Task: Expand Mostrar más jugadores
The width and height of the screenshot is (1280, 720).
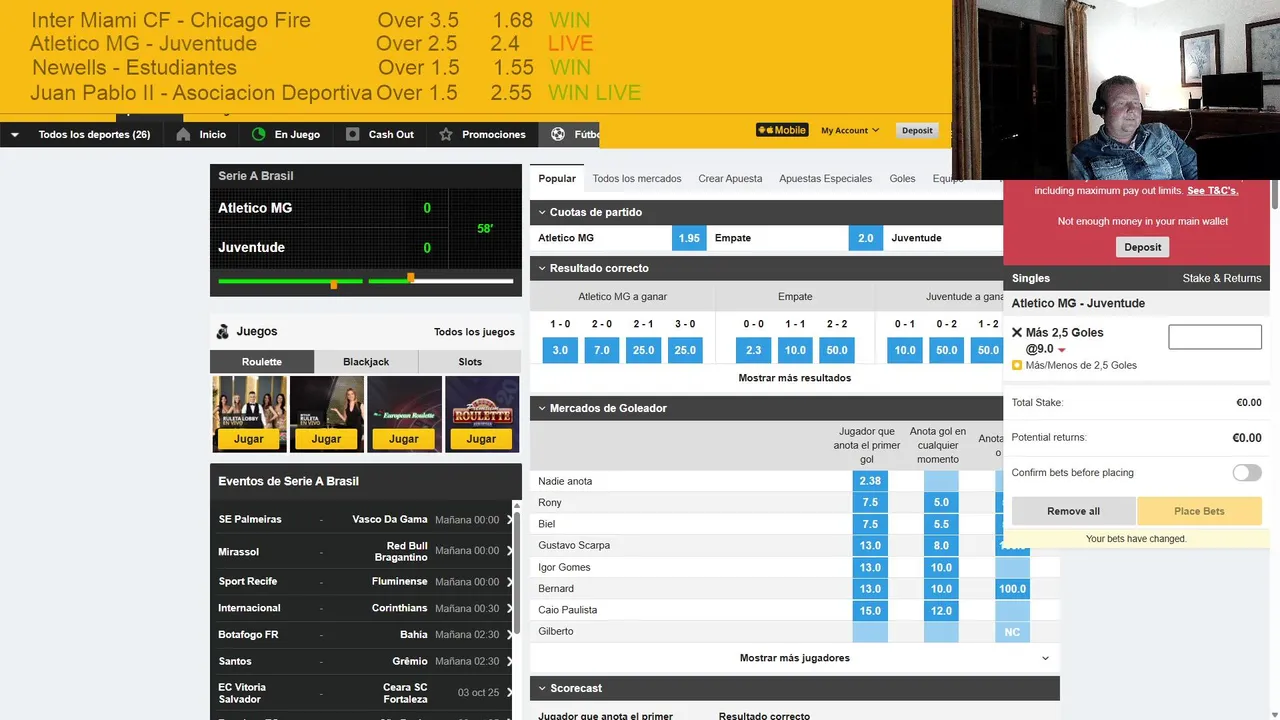Action: point(794,658)
